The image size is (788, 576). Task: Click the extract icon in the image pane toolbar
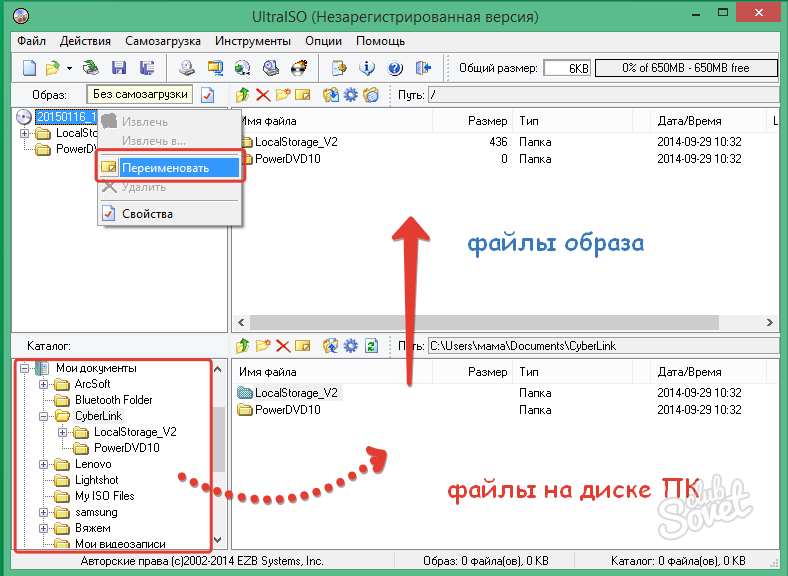tap(331, 94)
